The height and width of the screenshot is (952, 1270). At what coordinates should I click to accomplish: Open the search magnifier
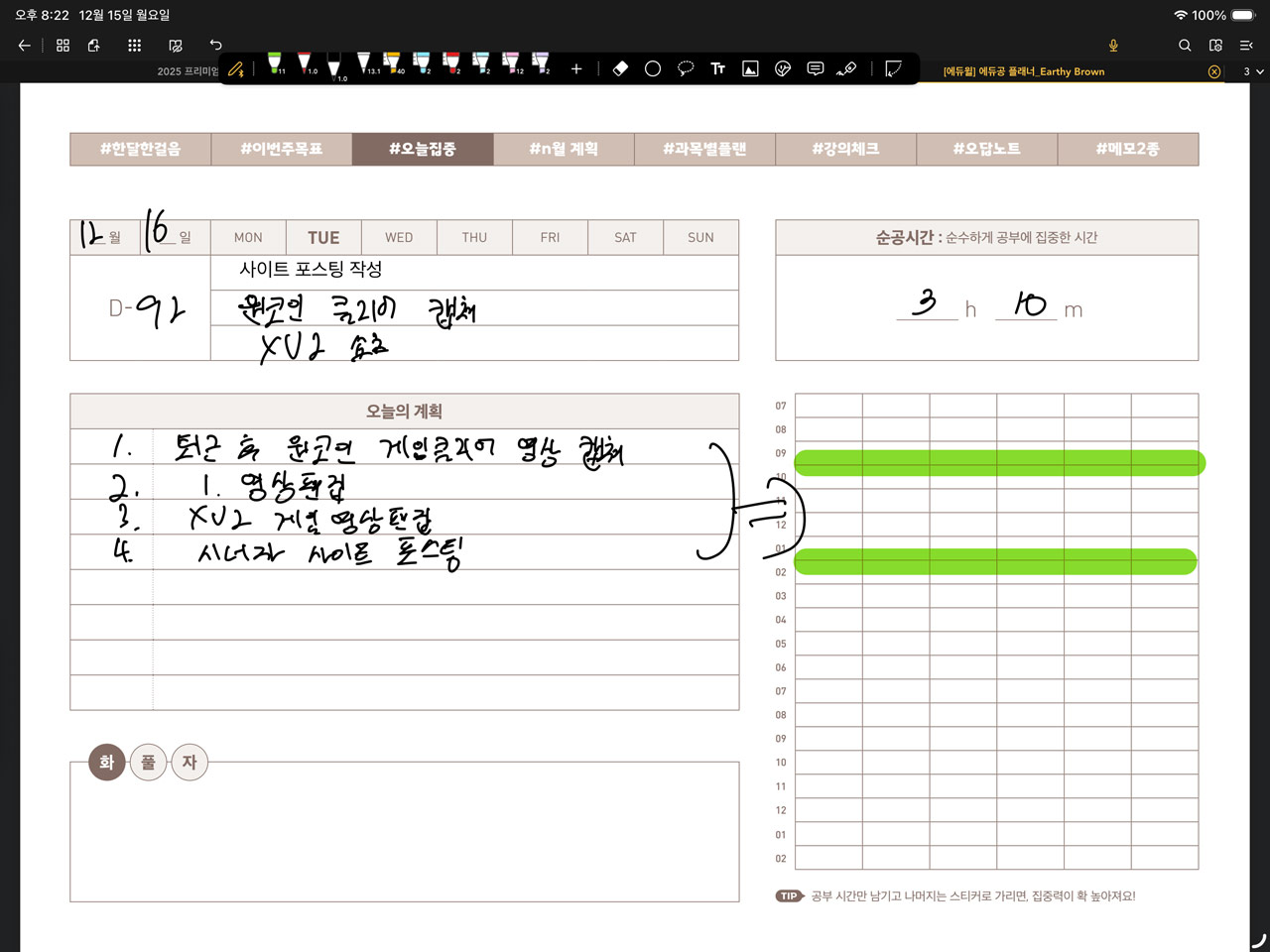[x=1185, y=45]
